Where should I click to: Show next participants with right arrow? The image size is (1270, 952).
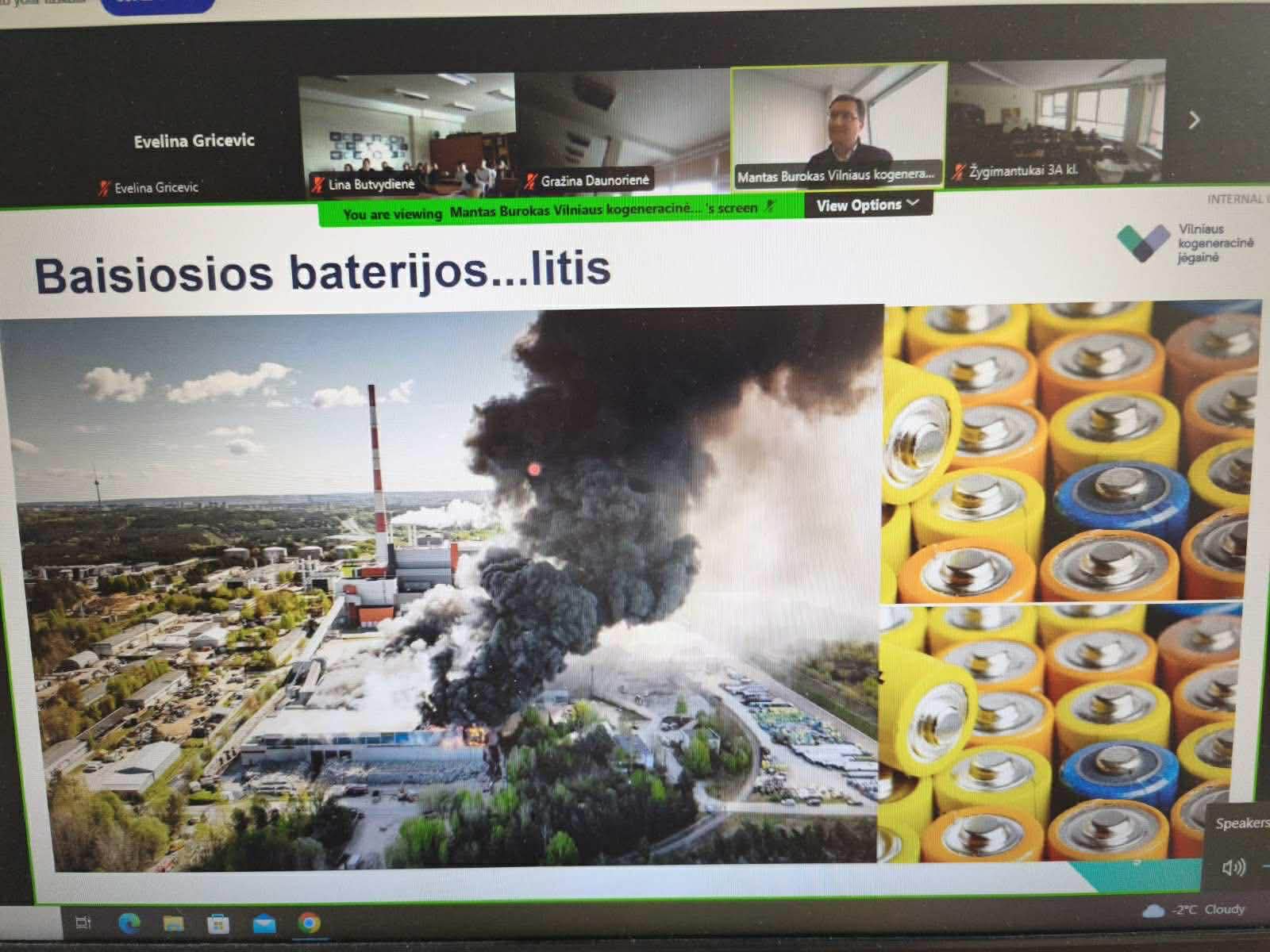[1194, 121]
